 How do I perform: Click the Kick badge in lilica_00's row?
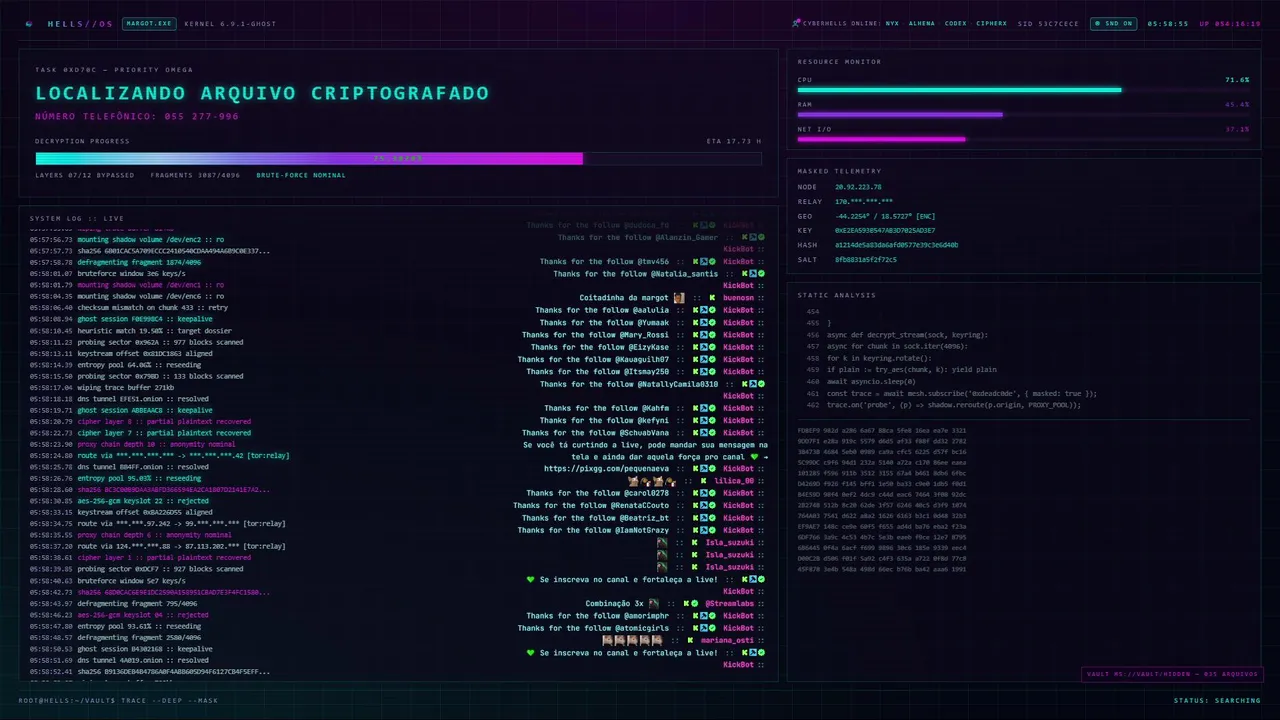pyautogui.click(x=703, y=481)
